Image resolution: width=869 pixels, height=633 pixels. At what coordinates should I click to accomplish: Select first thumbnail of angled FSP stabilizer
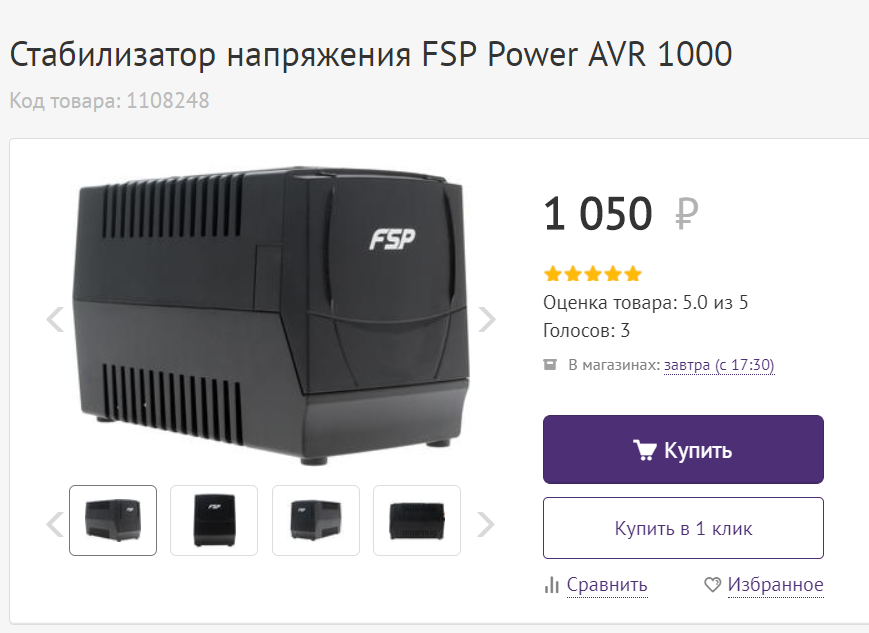113,520
